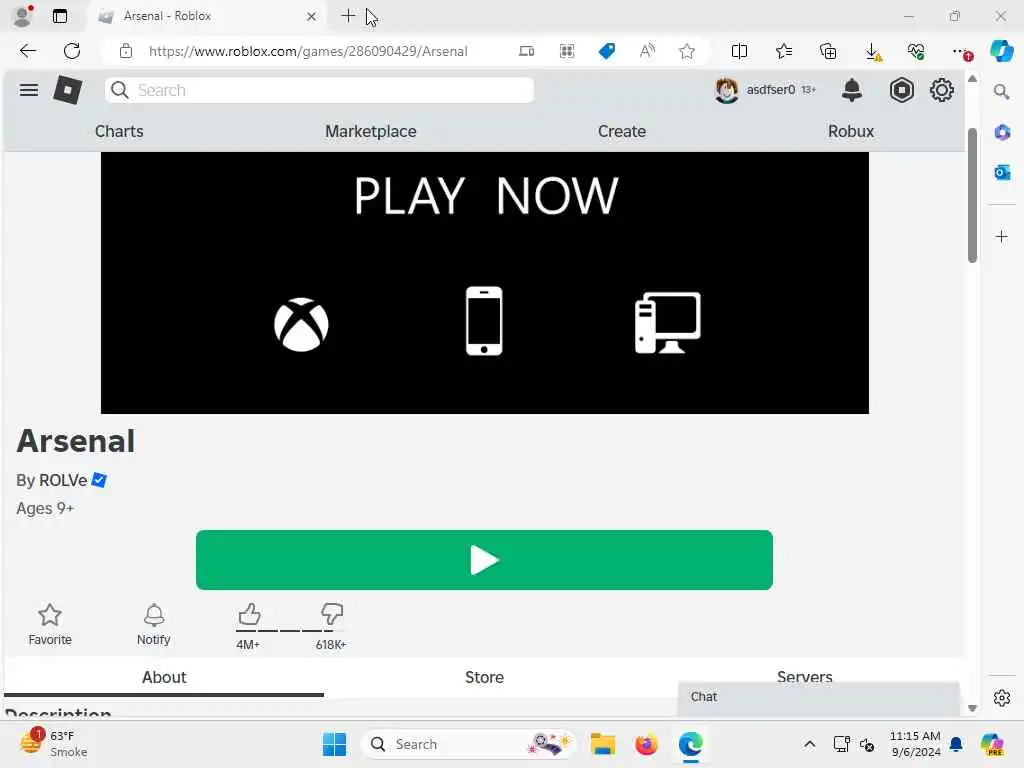The image size is (1024, 768).
Task: Open Edge Collections icon
Action: [x=827, y=51]
